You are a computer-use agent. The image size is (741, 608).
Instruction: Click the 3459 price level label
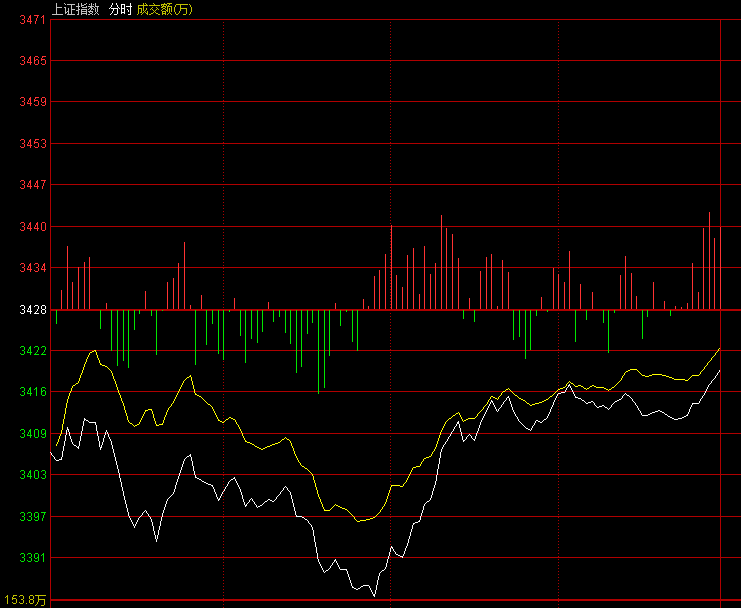pos(33,102)
